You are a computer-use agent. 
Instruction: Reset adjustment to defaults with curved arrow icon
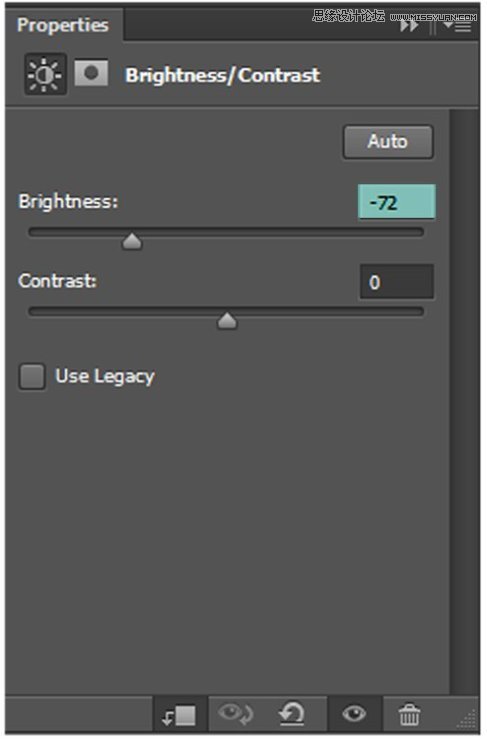pos(292,714)
